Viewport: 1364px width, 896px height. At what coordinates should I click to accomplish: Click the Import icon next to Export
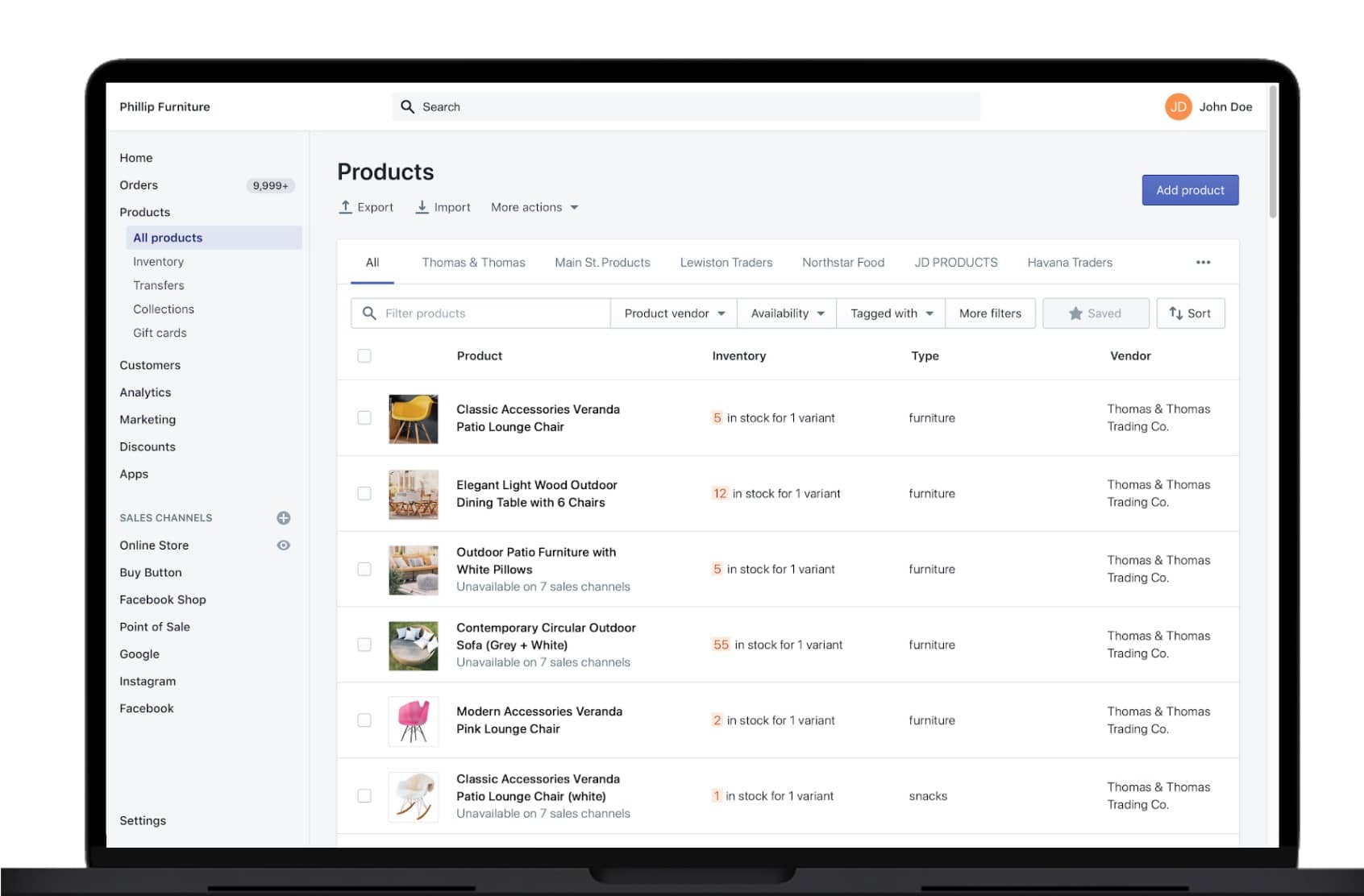422,207
